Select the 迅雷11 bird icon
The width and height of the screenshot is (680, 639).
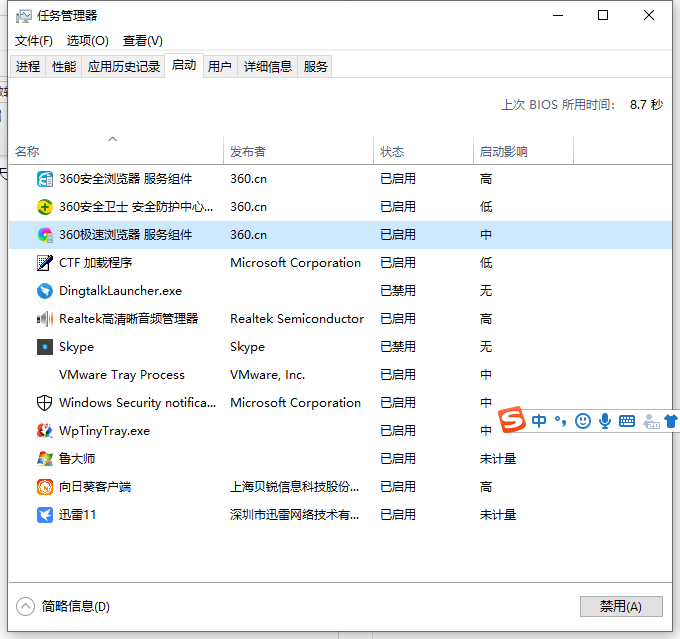[x=45, y=515]
